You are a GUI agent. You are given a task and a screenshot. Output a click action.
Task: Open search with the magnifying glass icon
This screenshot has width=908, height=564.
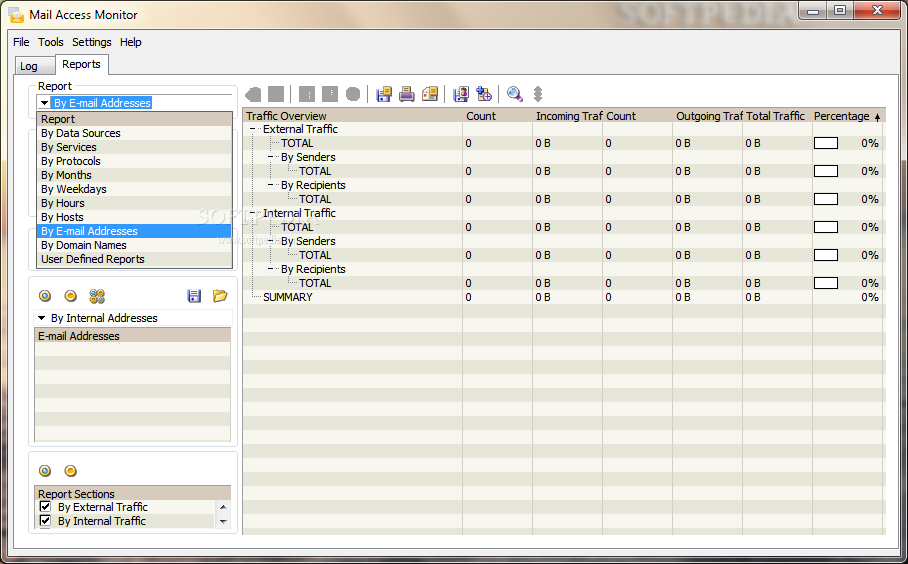coord(514,94)
